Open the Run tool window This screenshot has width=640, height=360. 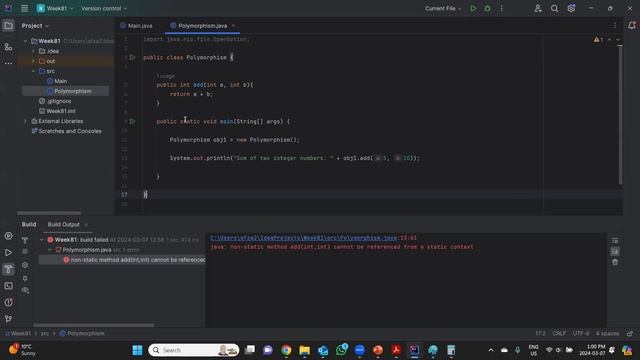[8, 253]
